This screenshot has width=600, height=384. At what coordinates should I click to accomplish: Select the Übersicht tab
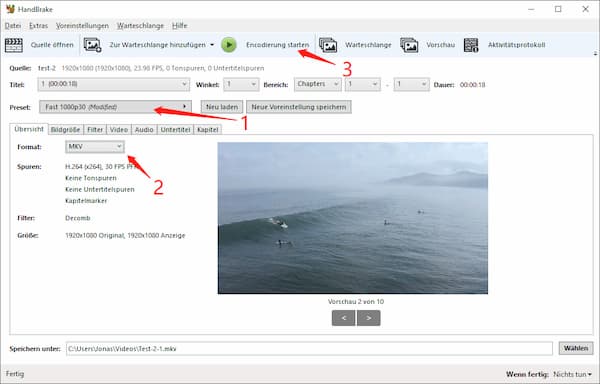(29, 129)
